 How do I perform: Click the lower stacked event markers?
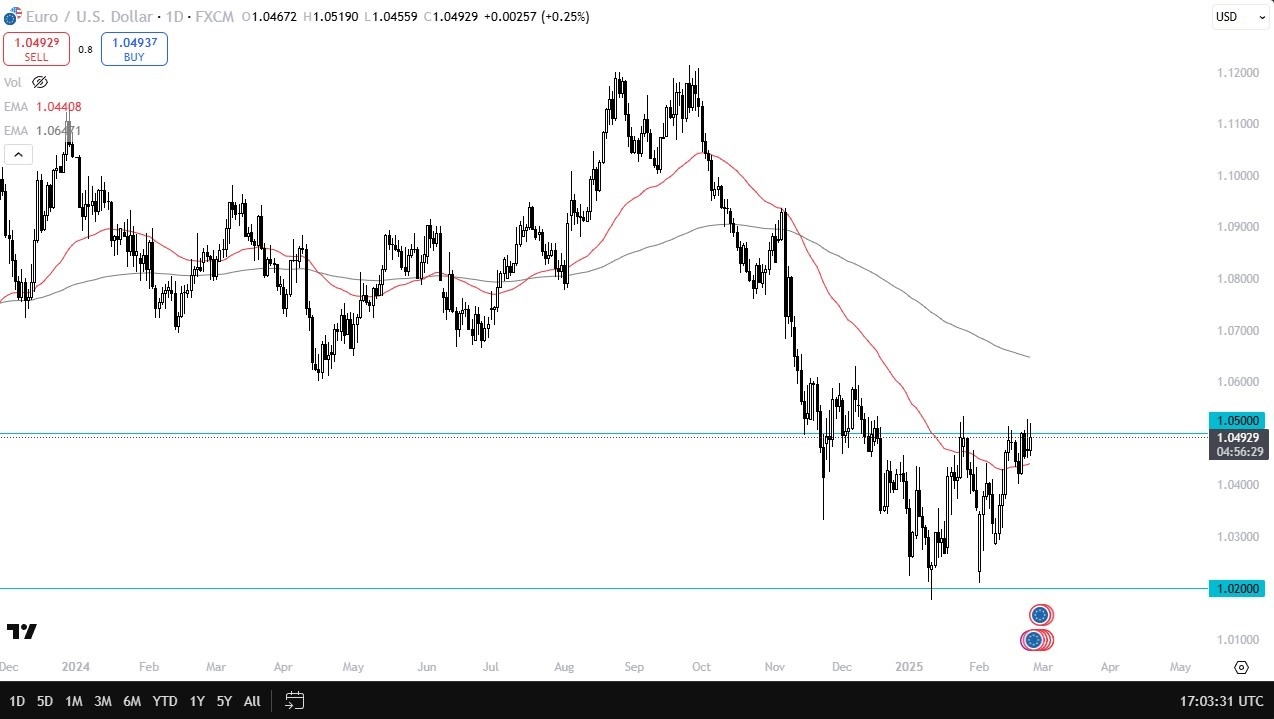(x=1036, y=639)
